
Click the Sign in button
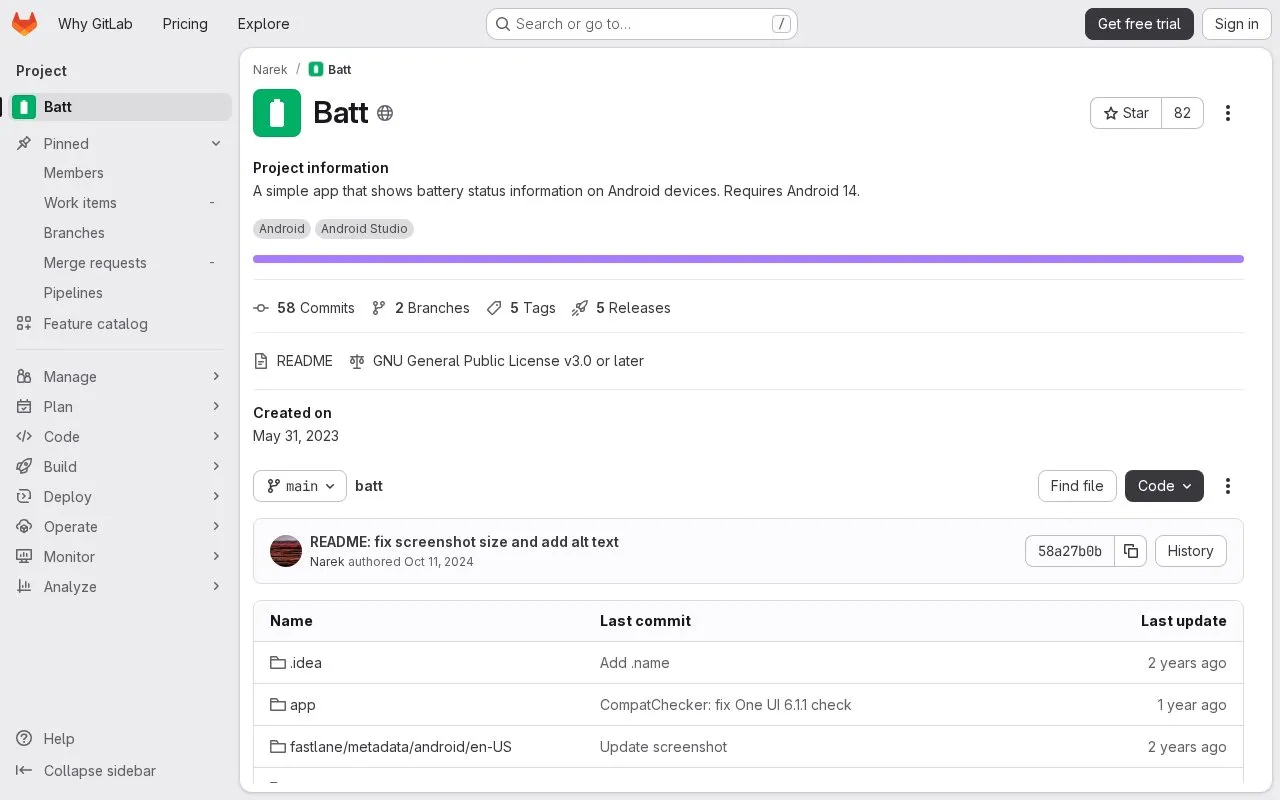1237,24
